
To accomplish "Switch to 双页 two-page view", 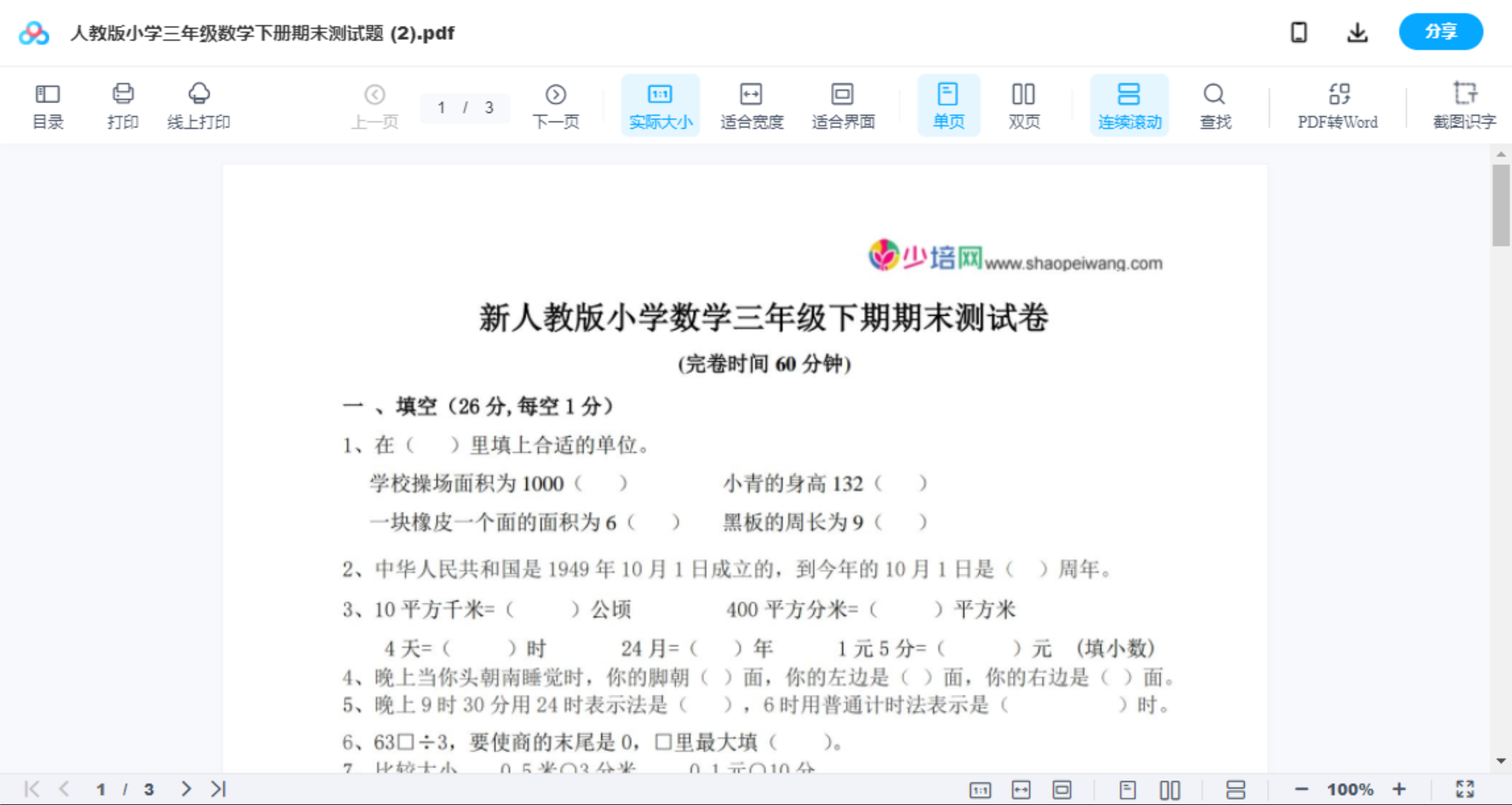I will coord(1024,104).
